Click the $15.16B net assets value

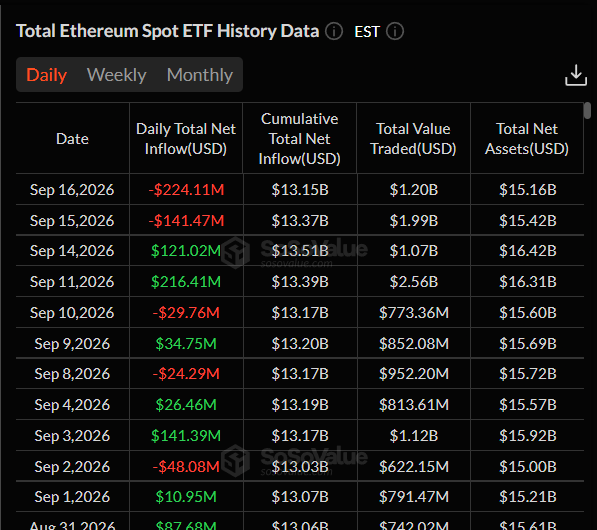(528, 190)
